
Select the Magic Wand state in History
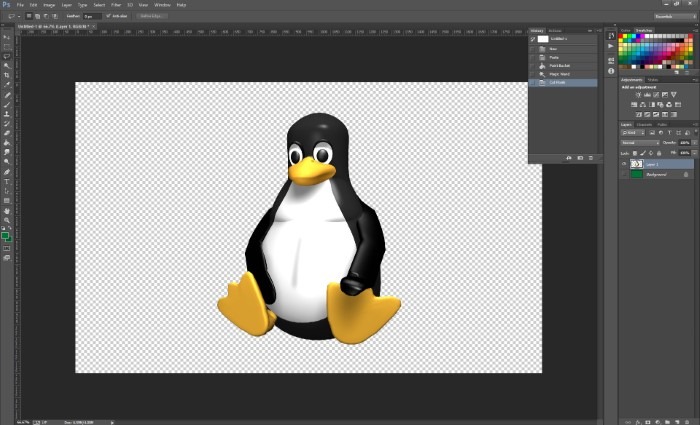click(563, 74)
